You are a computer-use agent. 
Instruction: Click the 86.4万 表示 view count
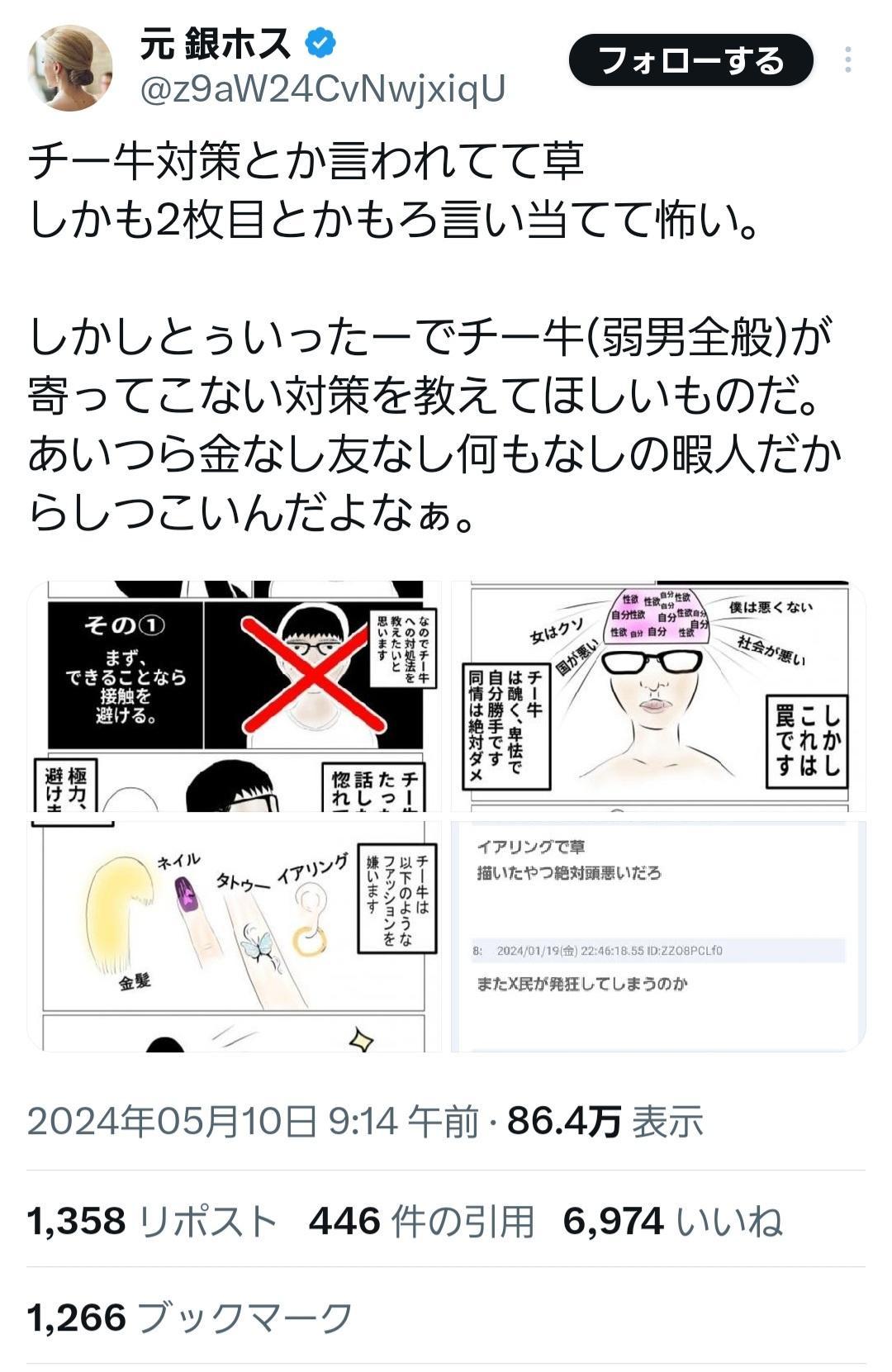[x=605, y=1122]
